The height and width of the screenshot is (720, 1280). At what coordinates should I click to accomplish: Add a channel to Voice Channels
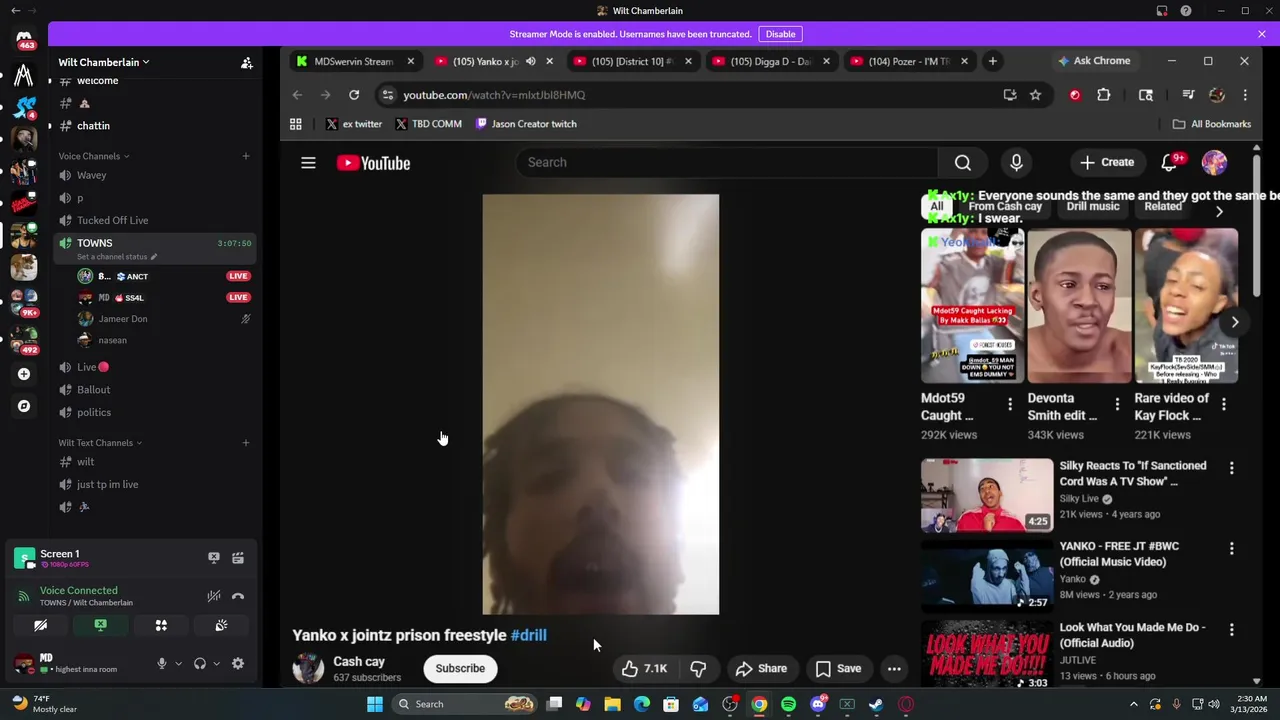pyautogui.click(x=245, y=156)
